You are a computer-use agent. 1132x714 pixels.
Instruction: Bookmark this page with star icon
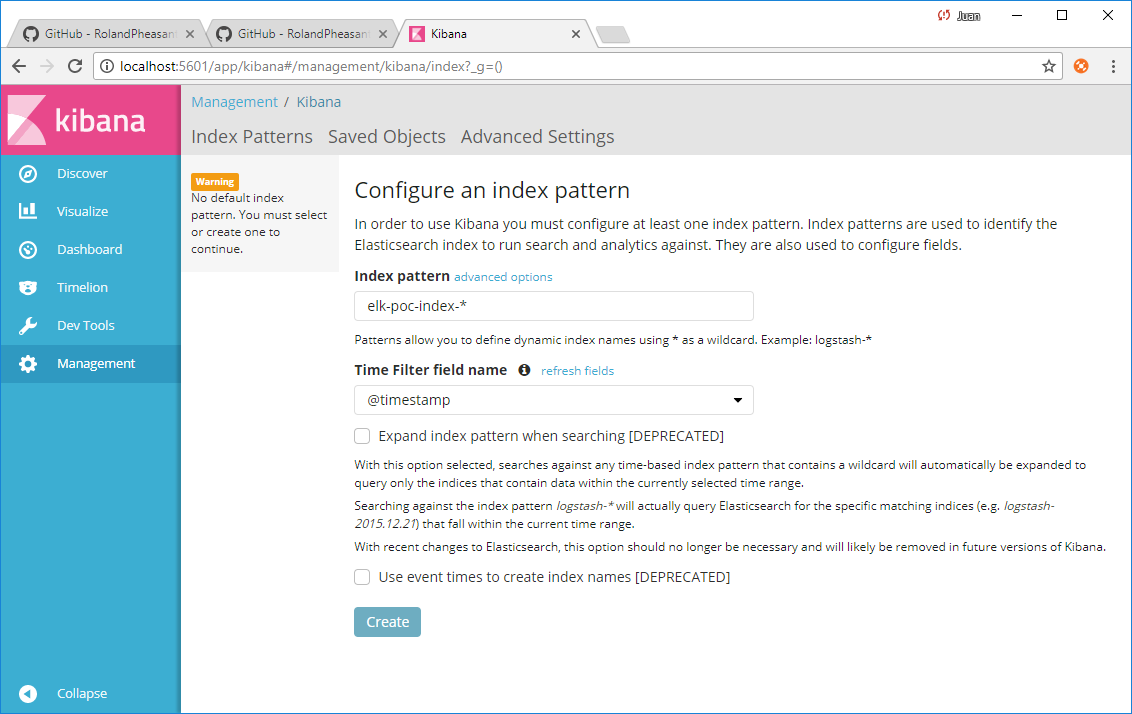tap(1049, 66)
